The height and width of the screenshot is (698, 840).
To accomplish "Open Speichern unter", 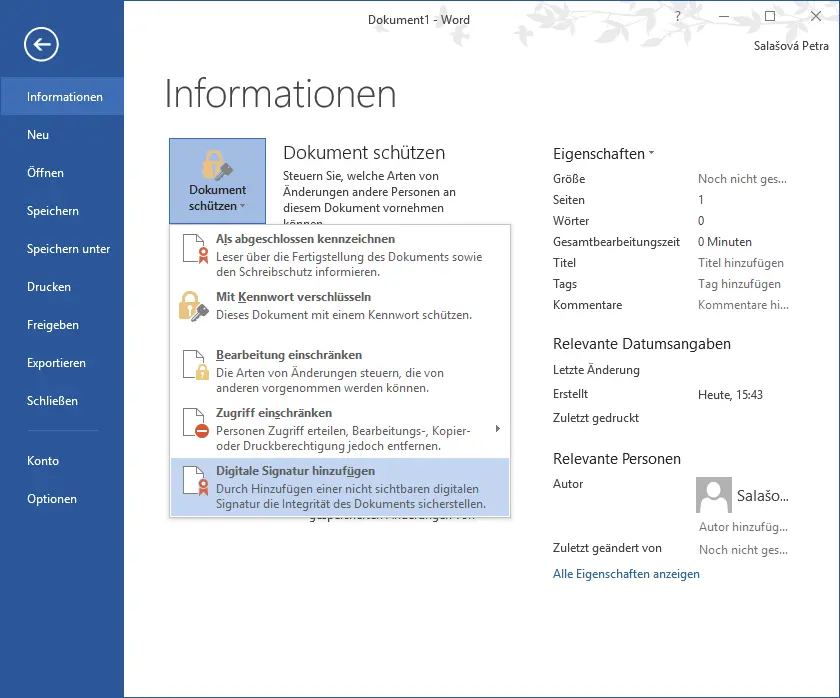I will (62, 249).
